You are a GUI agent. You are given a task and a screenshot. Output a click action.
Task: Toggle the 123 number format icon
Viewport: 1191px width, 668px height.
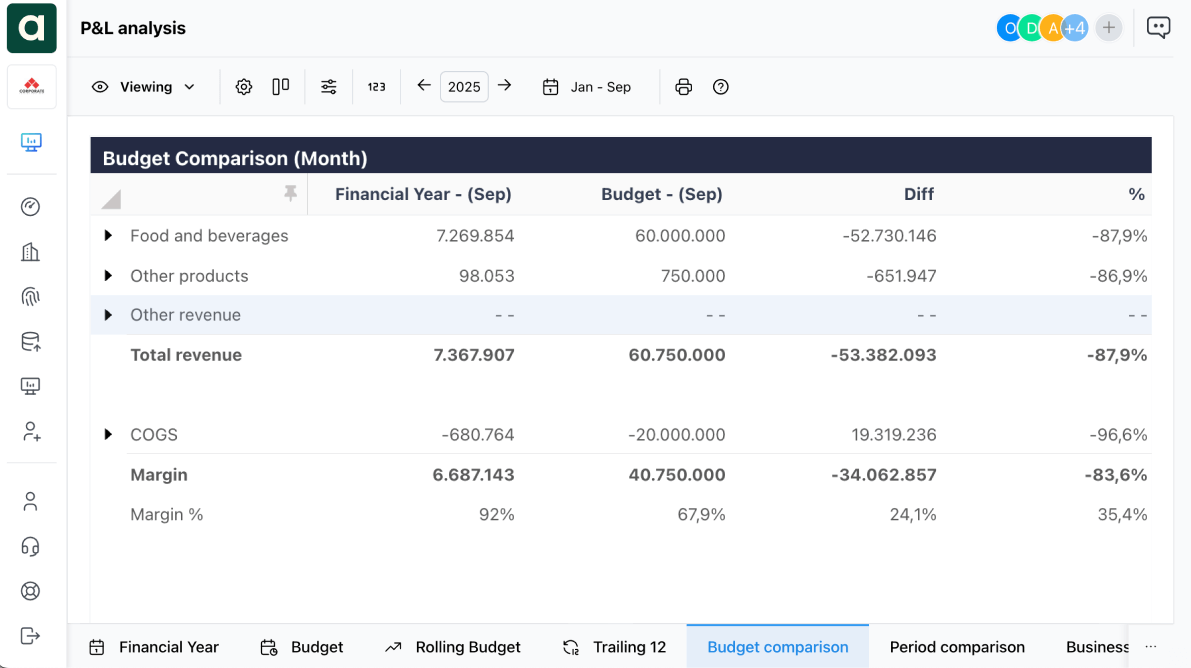click(x=376, y=87)
